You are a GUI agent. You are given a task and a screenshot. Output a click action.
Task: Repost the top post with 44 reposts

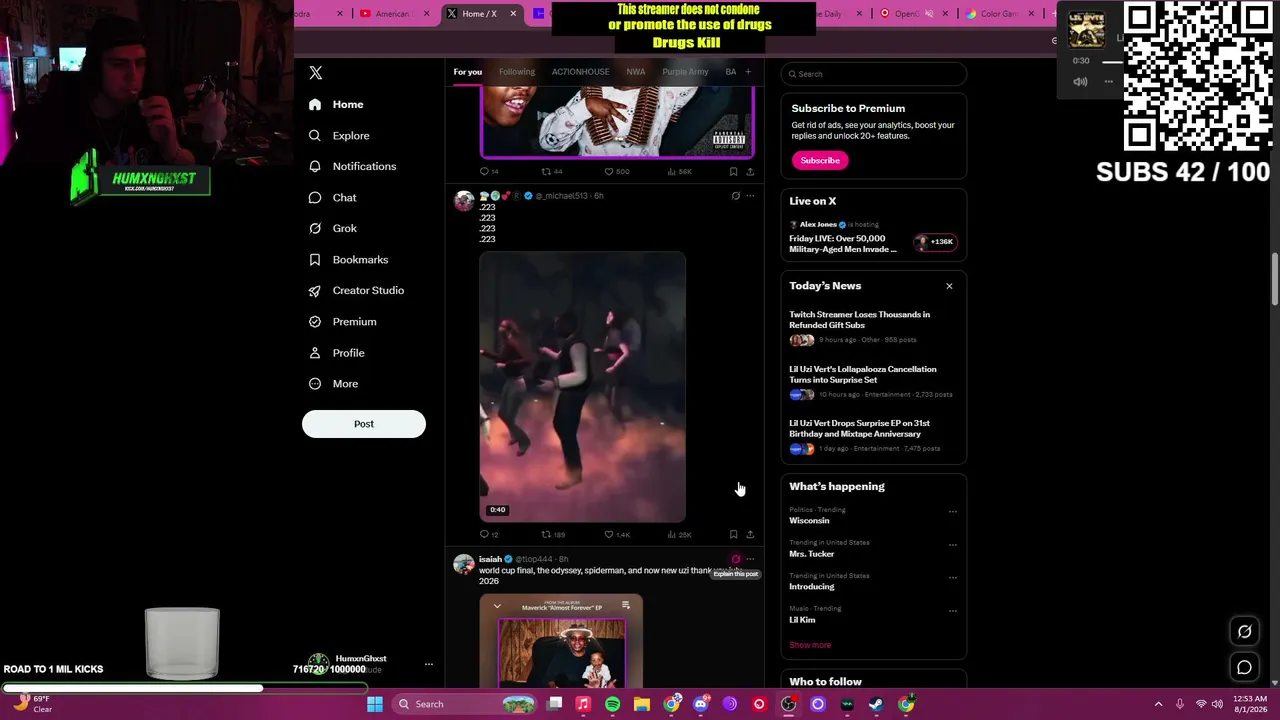click(x=552, y=171)
